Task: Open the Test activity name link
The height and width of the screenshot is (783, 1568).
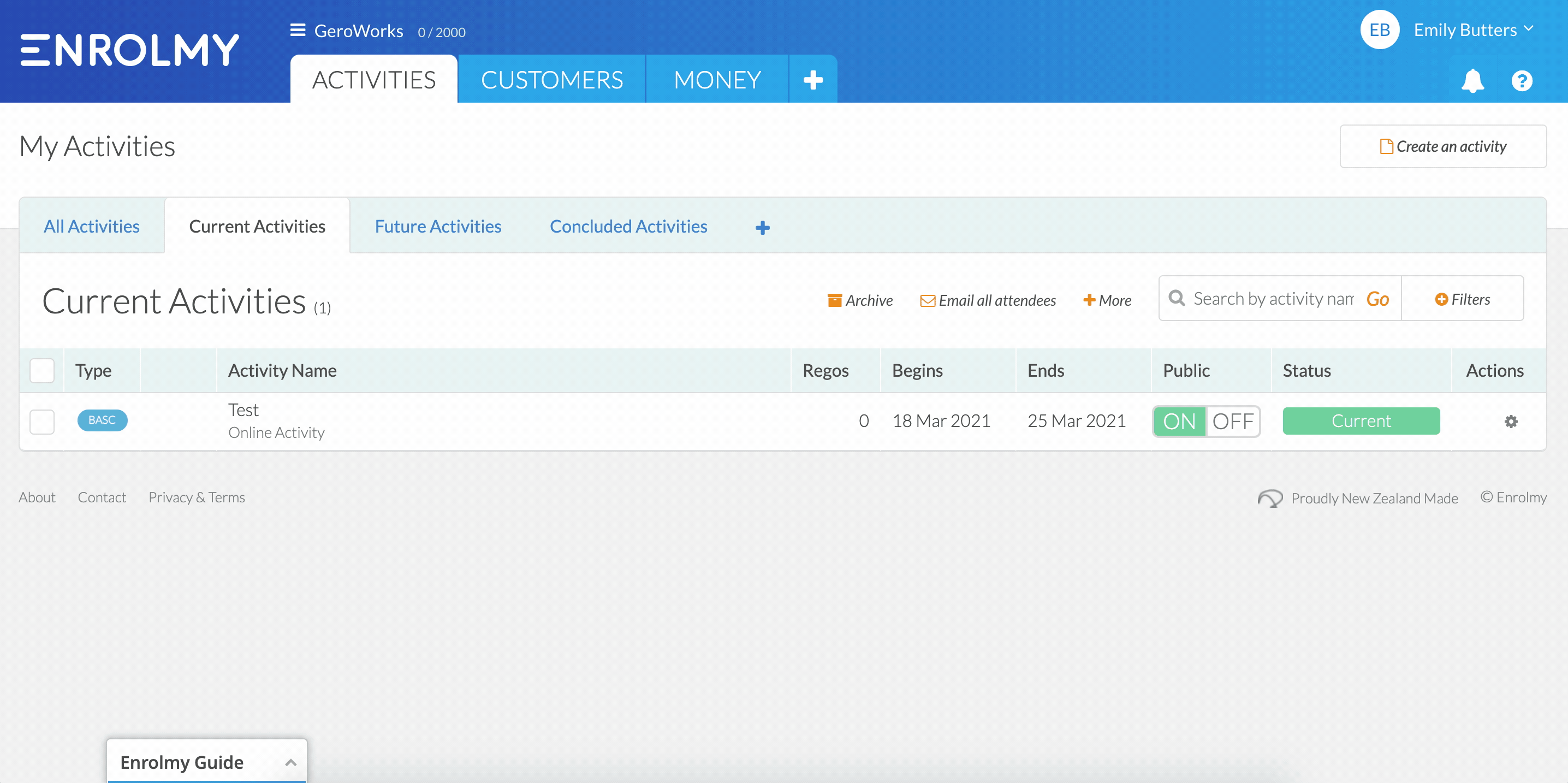Action: (x=243, y=410)
